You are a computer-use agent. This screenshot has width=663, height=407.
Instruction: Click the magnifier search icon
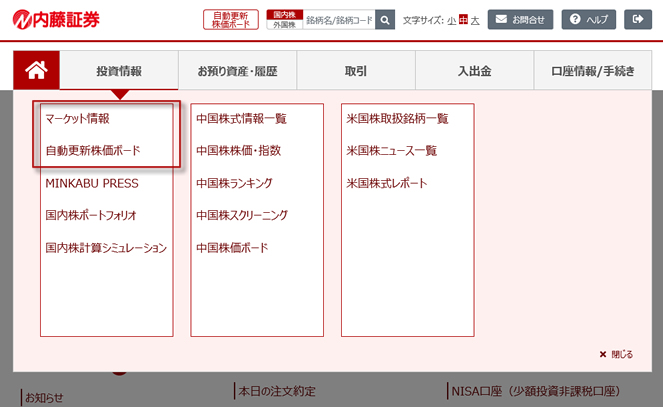(385, 20)
